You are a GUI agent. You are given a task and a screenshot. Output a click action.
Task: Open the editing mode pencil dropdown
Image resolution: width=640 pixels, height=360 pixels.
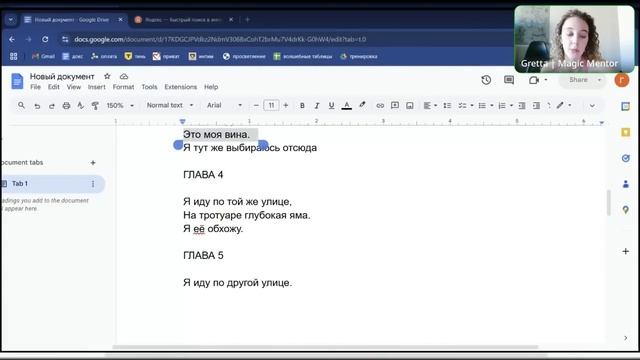tap(564, 105)
